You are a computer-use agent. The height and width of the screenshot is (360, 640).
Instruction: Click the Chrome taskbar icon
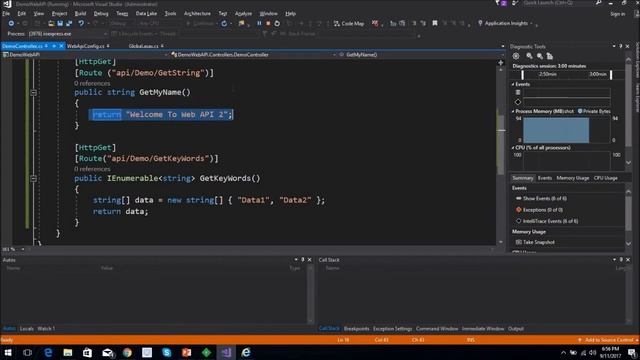pos(127,352)
